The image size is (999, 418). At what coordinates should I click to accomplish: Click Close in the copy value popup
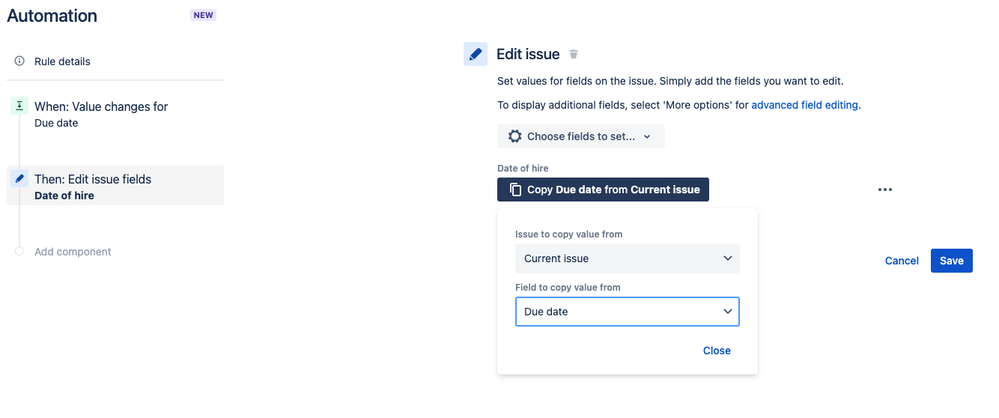tap(716, 350)
